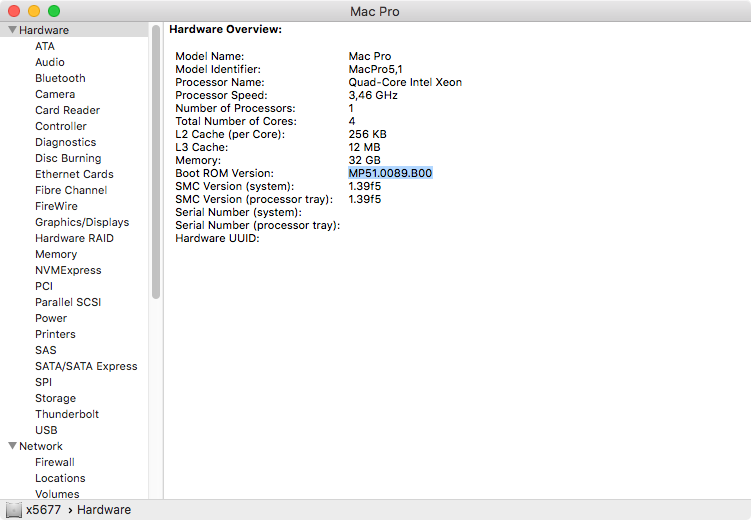Select Audio in the sidebar
This screenshot has height=520, width=751.
[x=50, y=62]
